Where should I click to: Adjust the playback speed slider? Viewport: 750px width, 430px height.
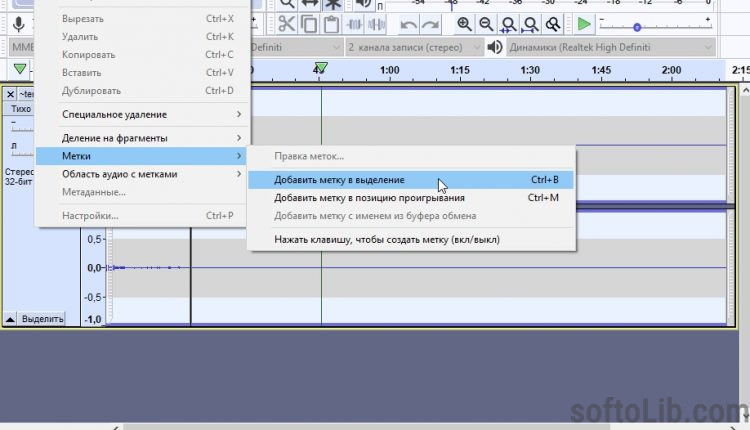tap(655, 26)
